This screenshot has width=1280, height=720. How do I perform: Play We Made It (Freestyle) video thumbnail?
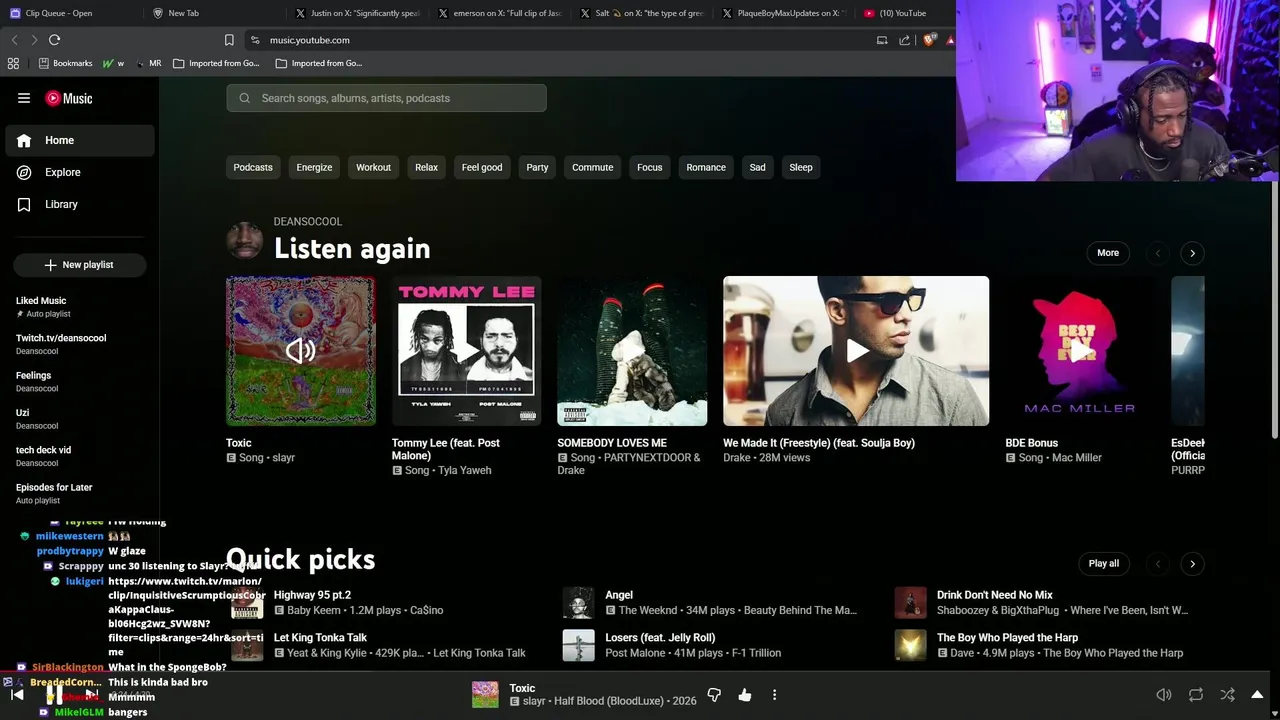pos(856,351)
